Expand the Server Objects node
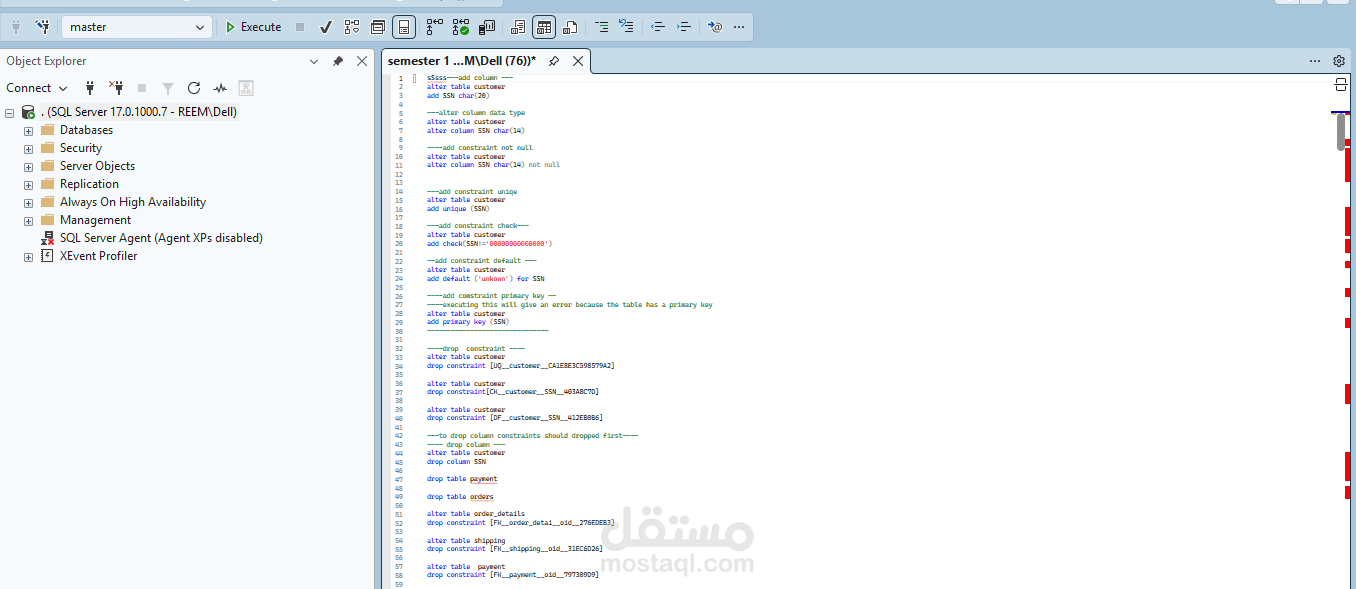The image size is (1356, 589). click(28, 166)
